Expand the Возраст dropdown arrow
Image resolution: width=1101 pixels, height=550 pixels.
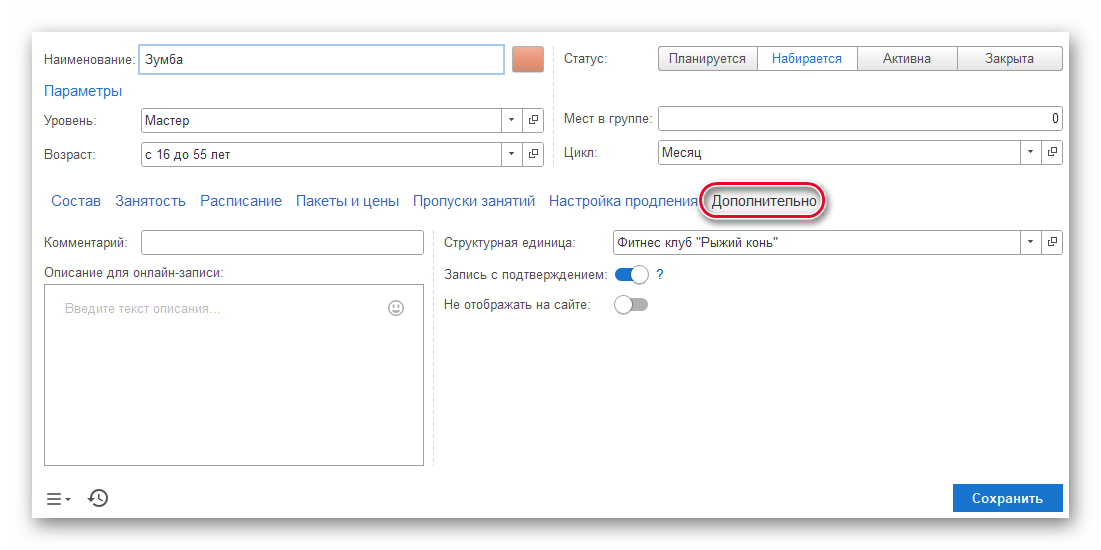click(512, 154)
